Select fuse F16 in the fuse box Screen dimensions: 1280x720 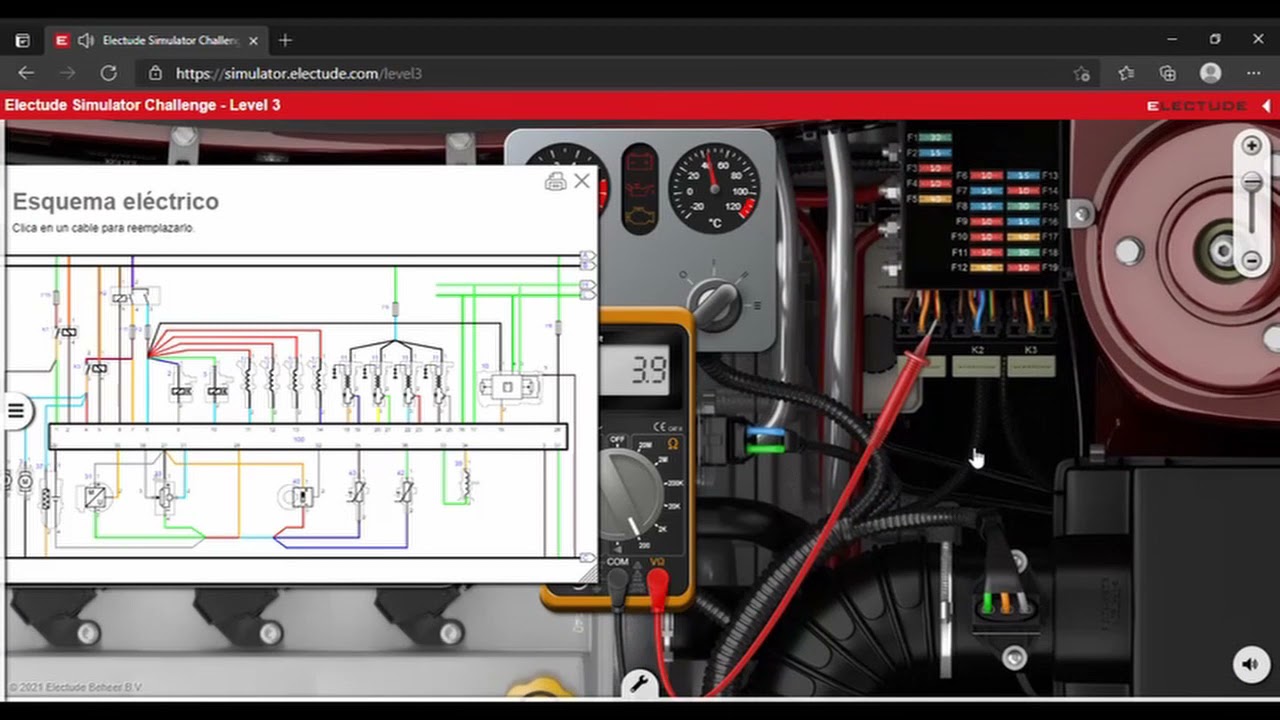point(1023,221)
